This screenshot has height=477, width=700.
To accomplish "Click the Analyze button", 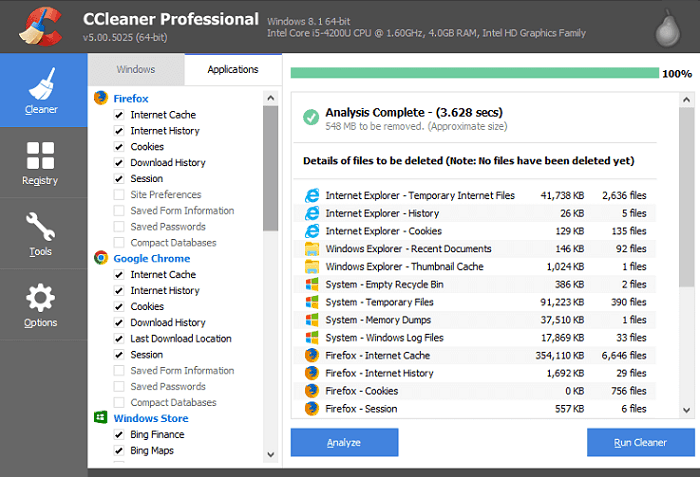I will [x=344, y=442].
